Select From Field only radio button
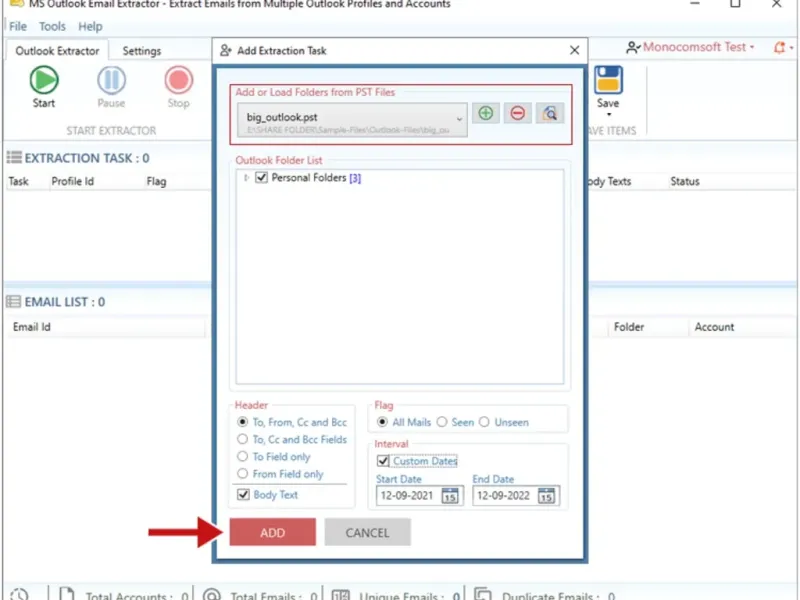The height and width of the screenshot is (600, 800). tap(242, 473)
